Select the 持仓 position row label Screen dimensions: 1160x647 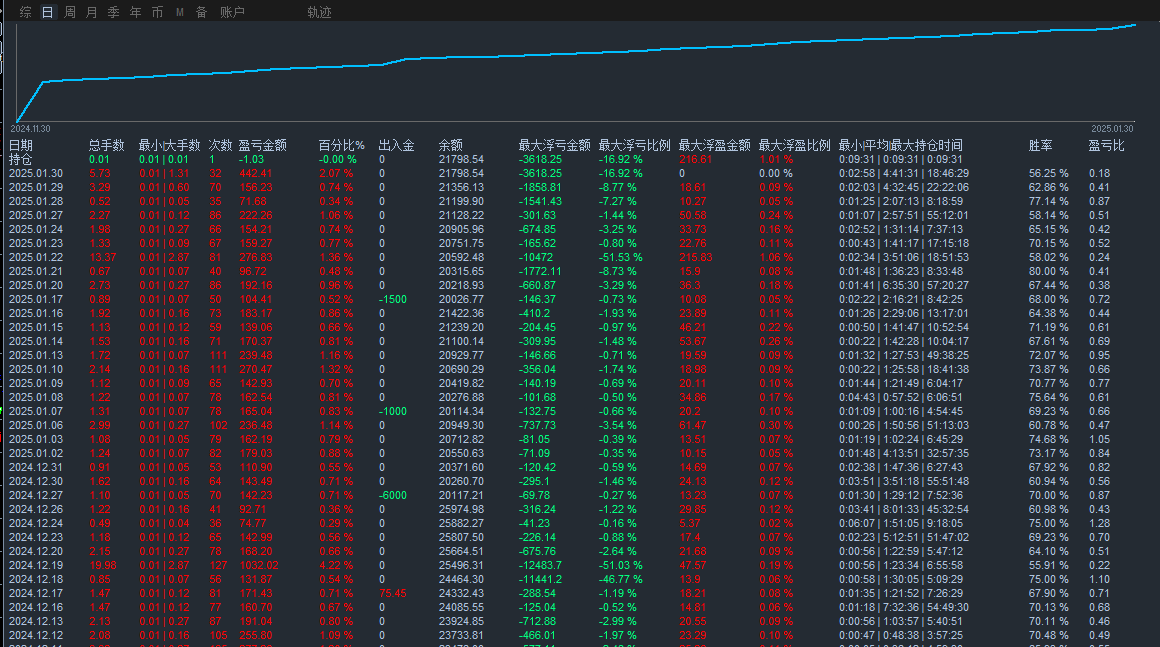coord(21,159)
